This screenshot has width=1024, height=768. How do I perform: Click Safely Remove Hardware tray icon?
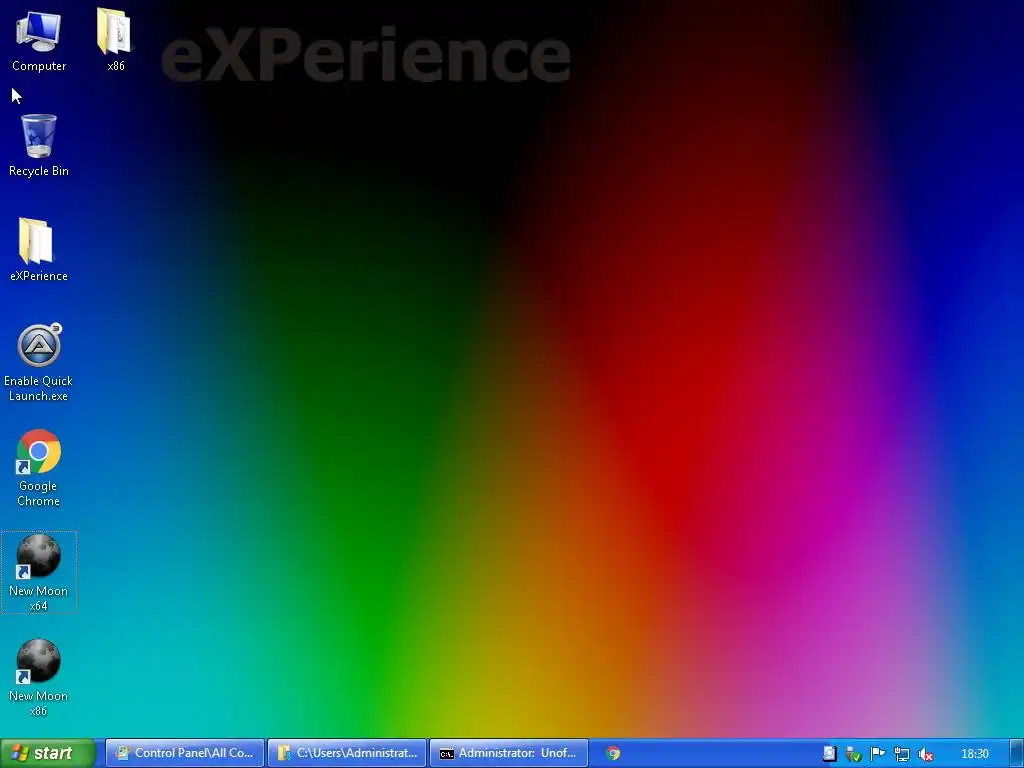(x=854, y=754)
